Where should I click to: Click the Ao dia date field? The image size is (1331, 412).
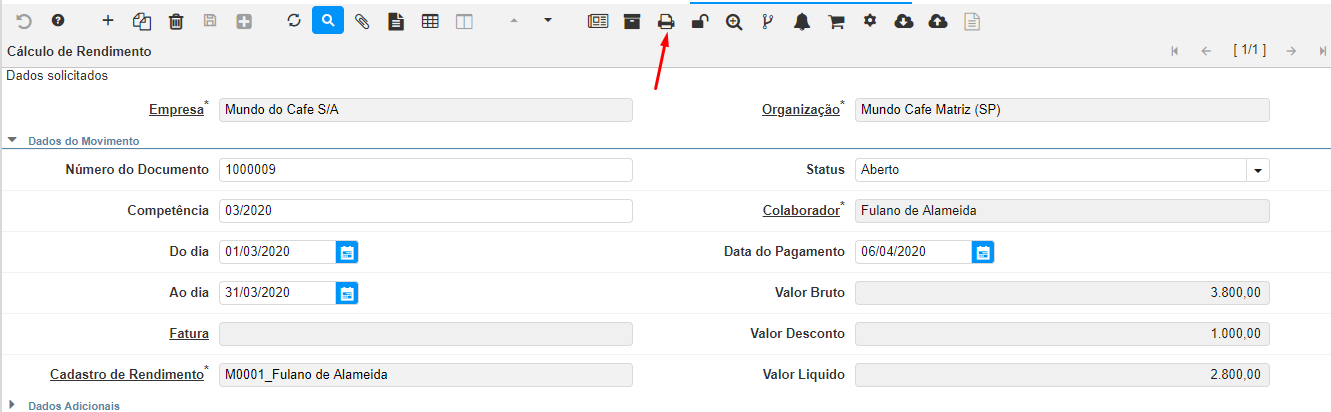[277, 293]
